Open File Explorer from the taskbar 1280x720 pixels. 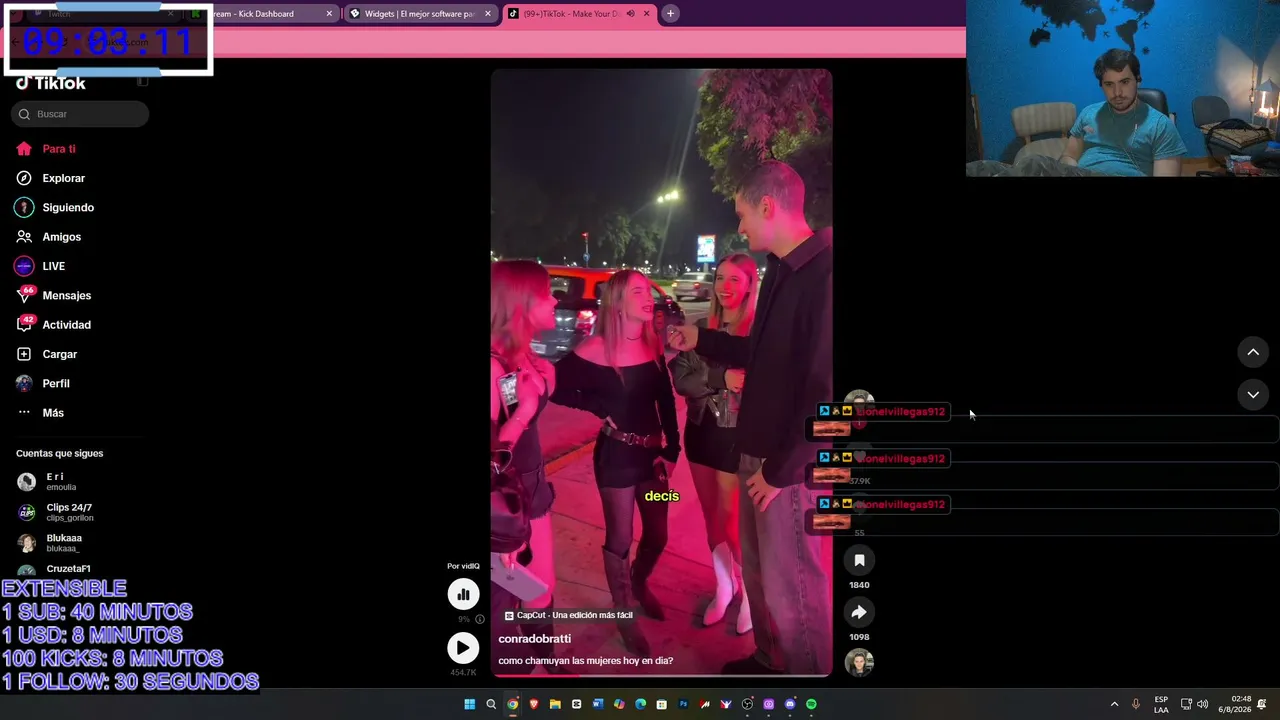pos(555,704)
